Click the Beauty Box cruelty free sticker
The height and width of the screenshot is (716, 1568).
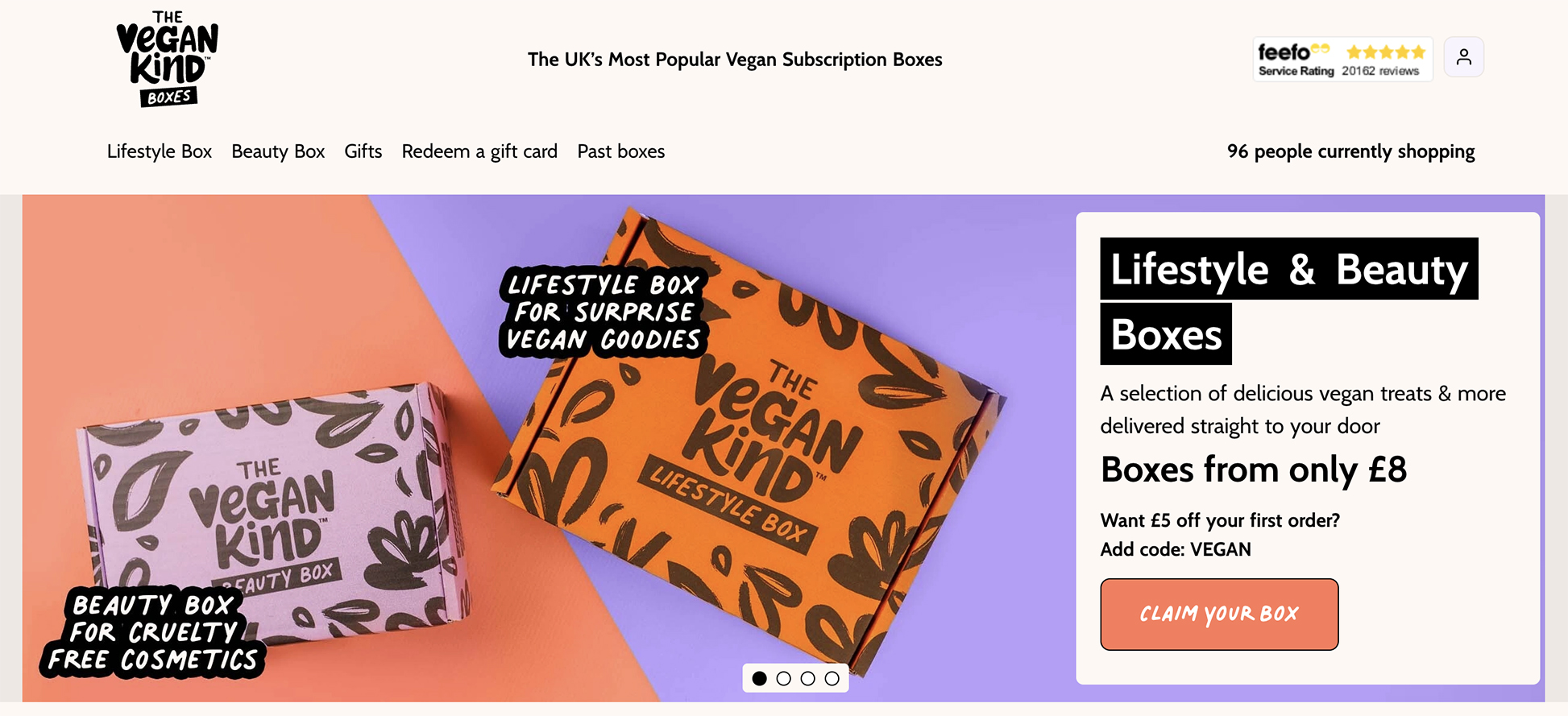click(x=153, y=632)
